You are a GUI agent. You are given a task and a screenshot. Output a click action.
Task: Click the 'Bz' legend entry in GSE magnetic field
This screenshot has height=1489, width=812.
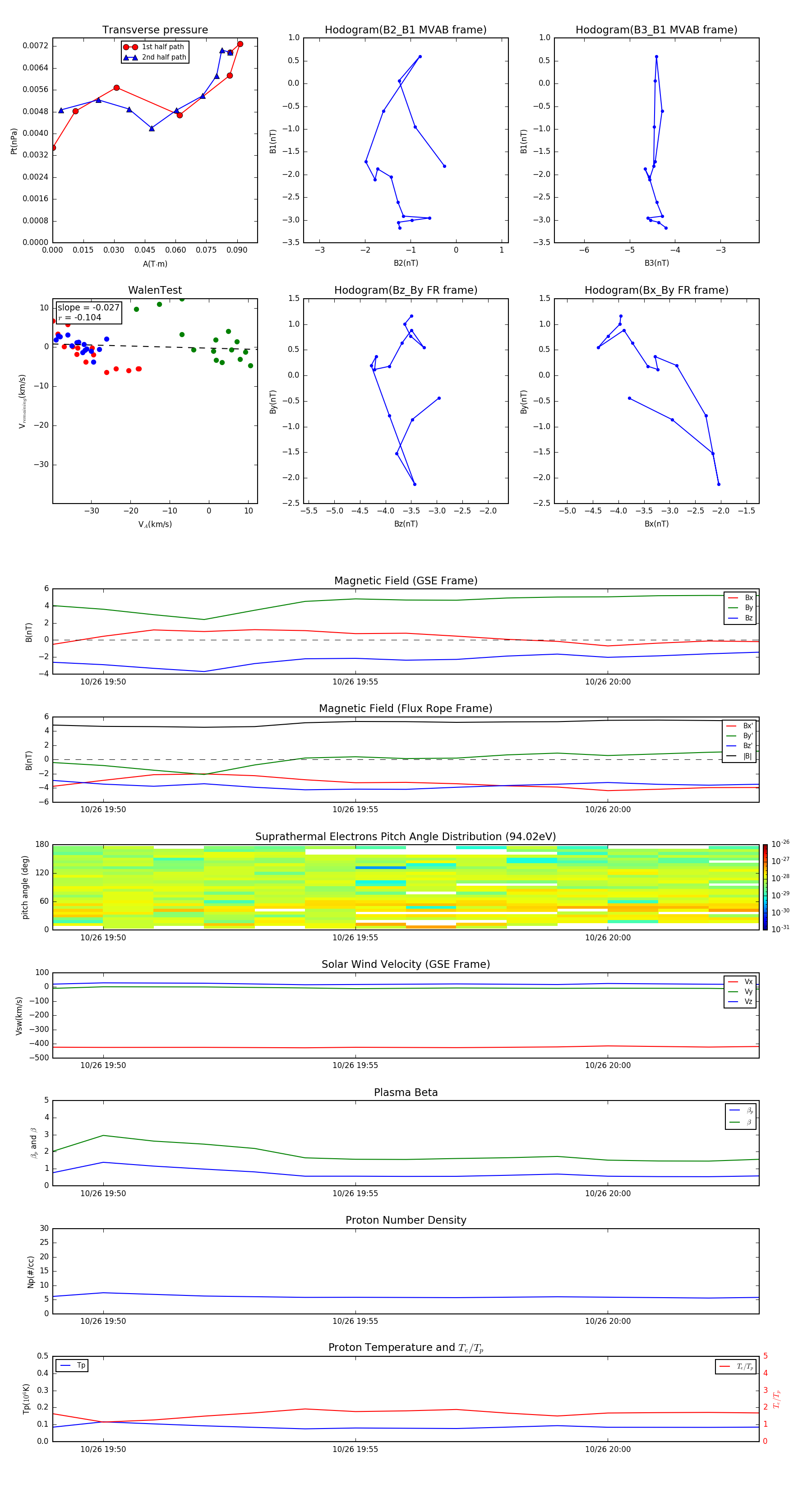(x=740, y=618)
